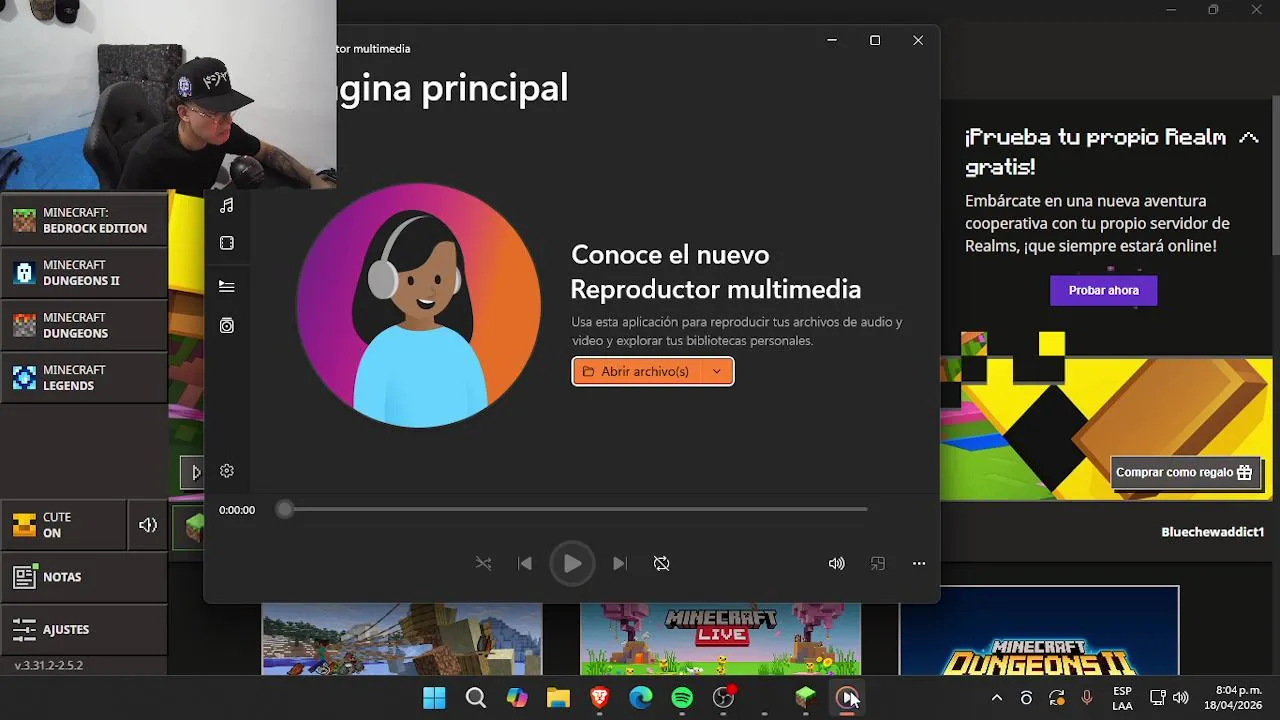
Task: Open the video library icon in sidebar
Action: point(227,243)
